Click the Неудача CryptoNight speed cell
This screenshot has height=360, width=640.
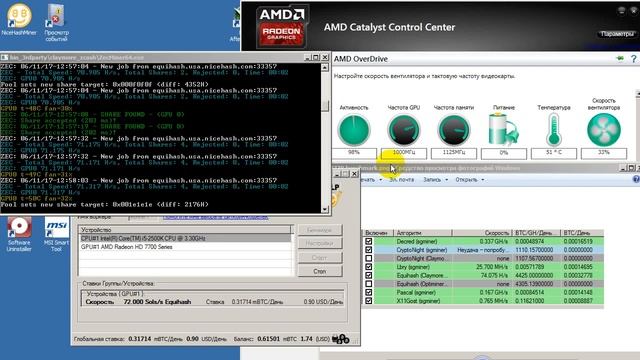tap(482, 250)
